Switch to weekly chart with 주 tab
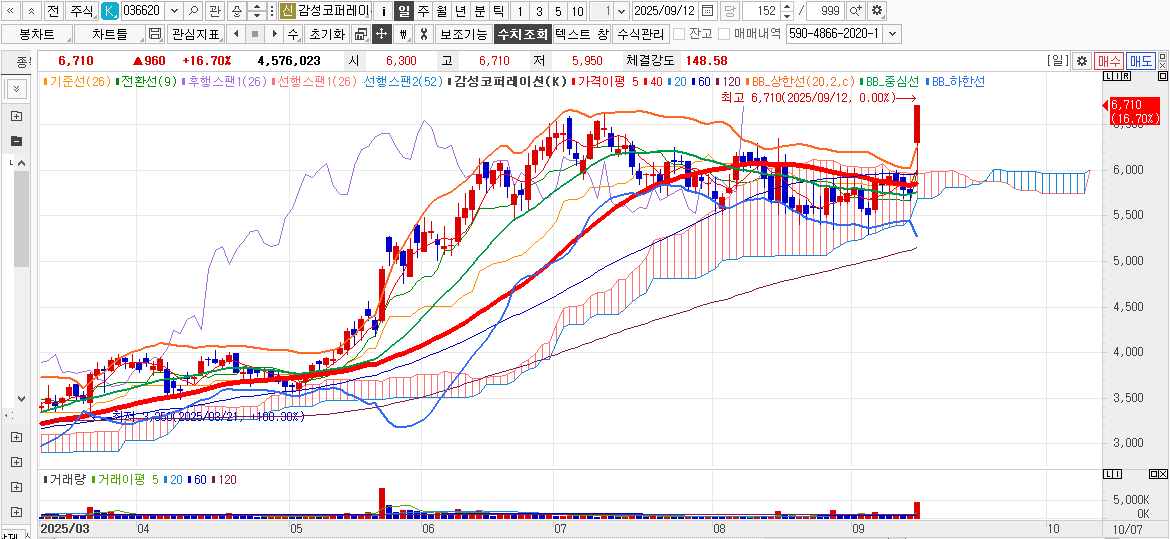The height and width of the screenshot is (539, 1170). point(423,11)
